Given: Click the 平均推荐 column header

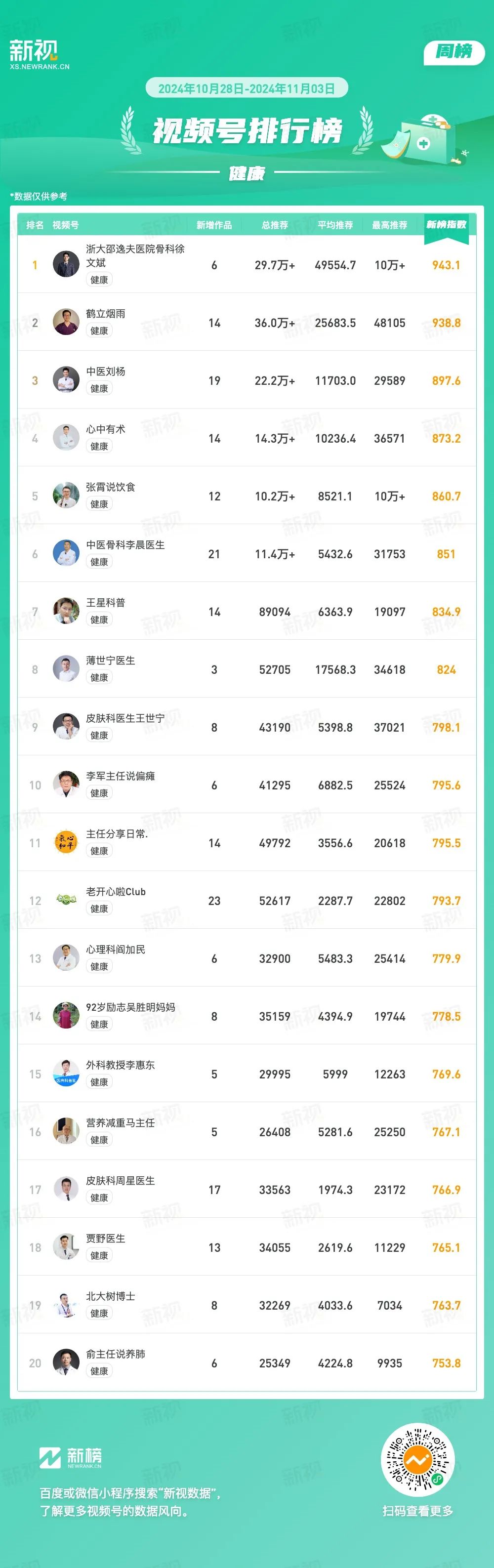Looking at the screenshot, I should pos(335,225).
